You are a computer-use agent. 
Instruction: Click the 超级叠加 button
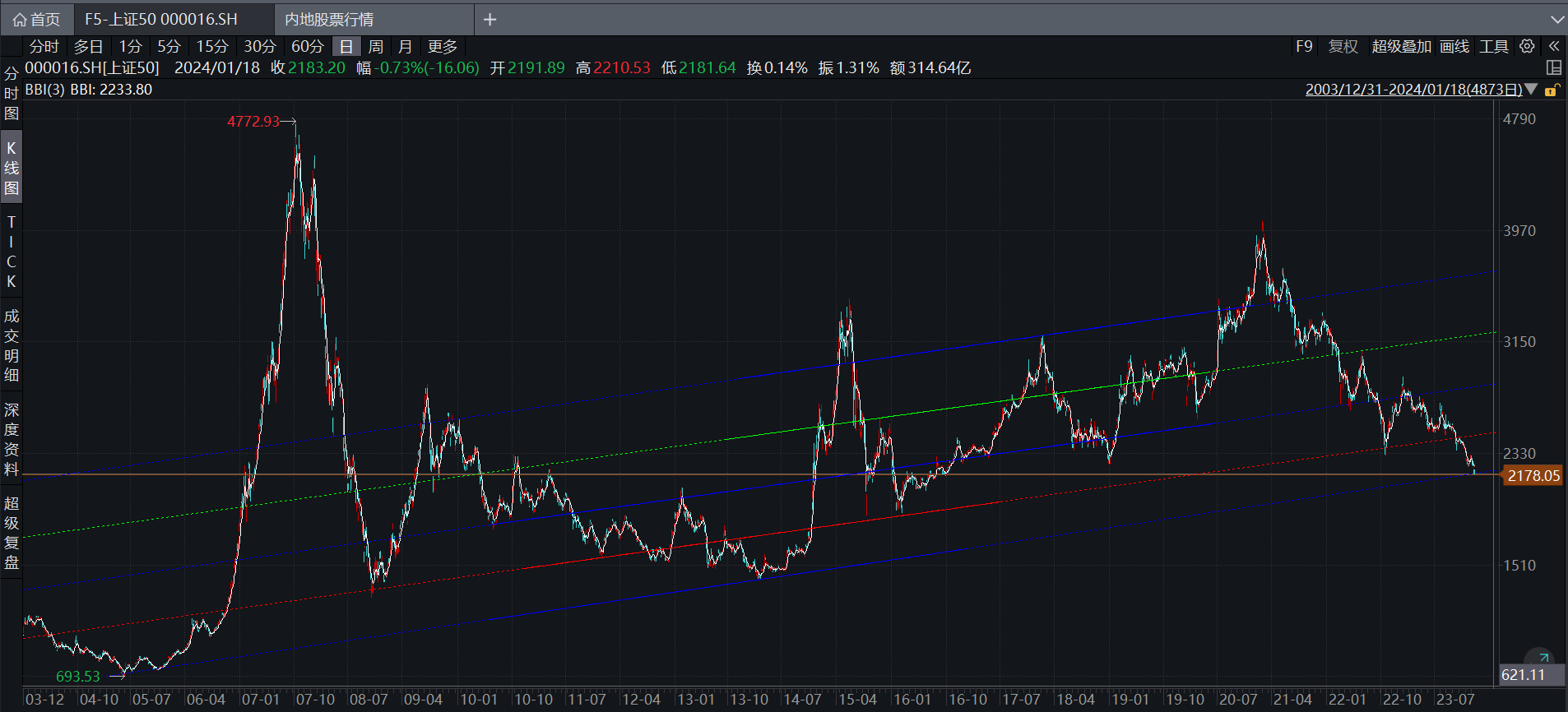[x=1401, y=47]
